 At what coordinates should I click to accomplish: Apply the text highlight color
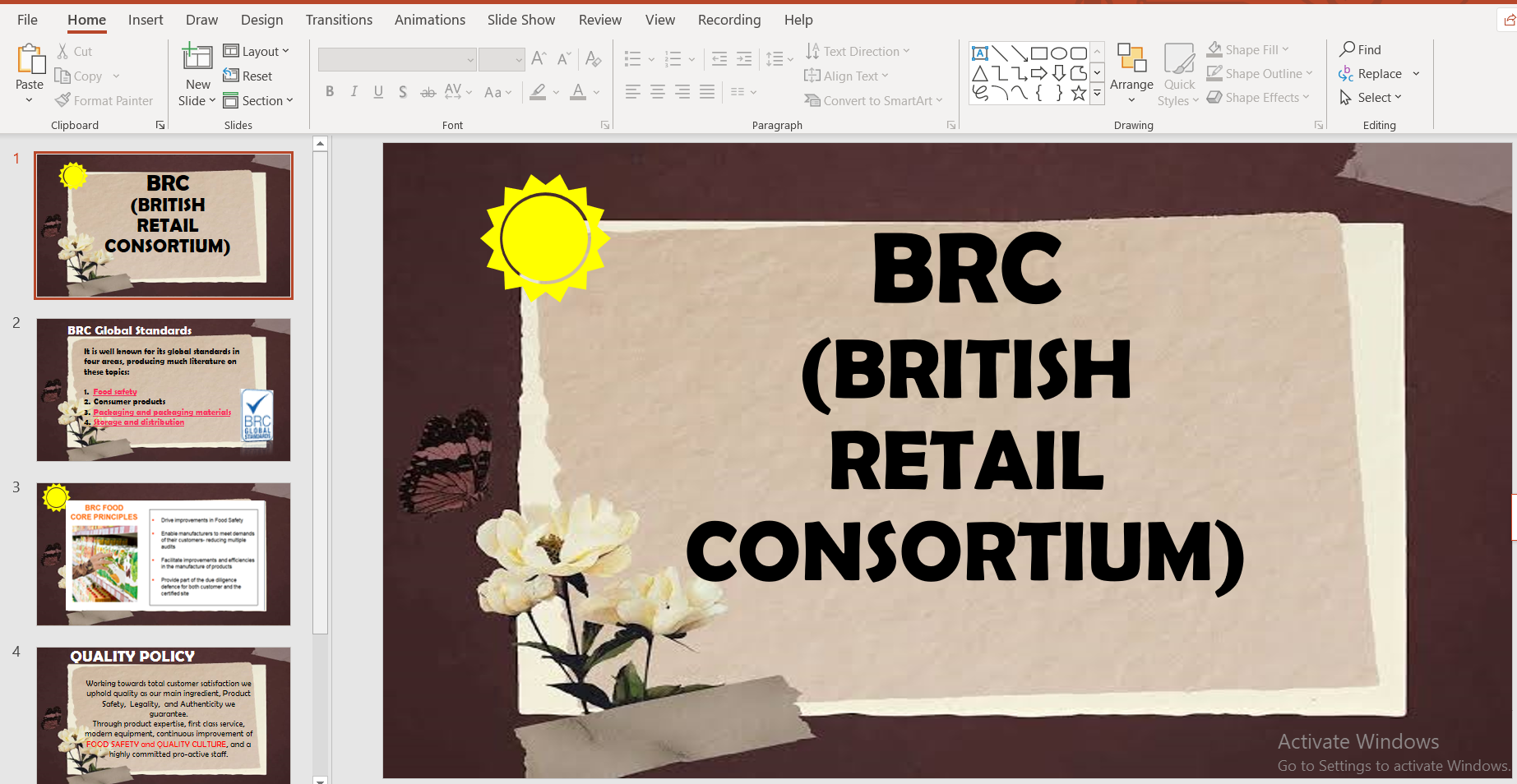coord(538,92)
